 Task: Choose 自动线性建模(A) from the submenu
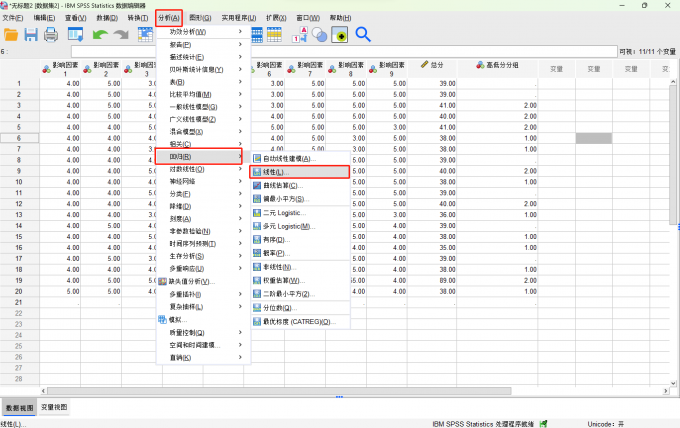tap(300, 159)
